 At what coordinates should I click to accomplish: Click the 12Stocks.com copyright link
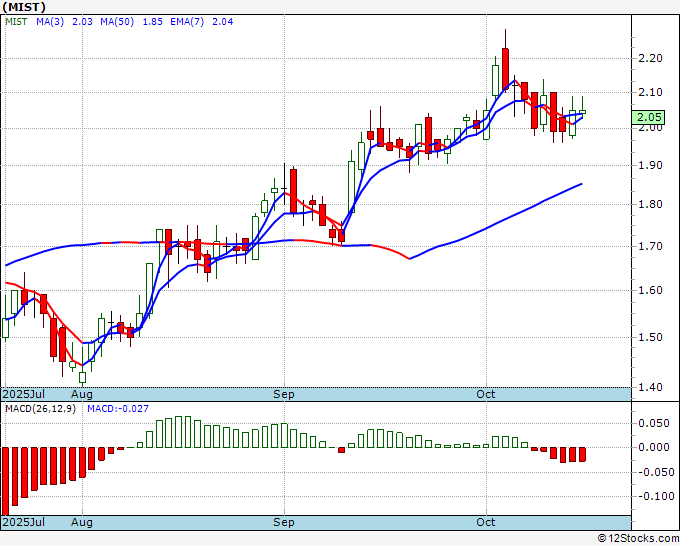pos(638,539)
